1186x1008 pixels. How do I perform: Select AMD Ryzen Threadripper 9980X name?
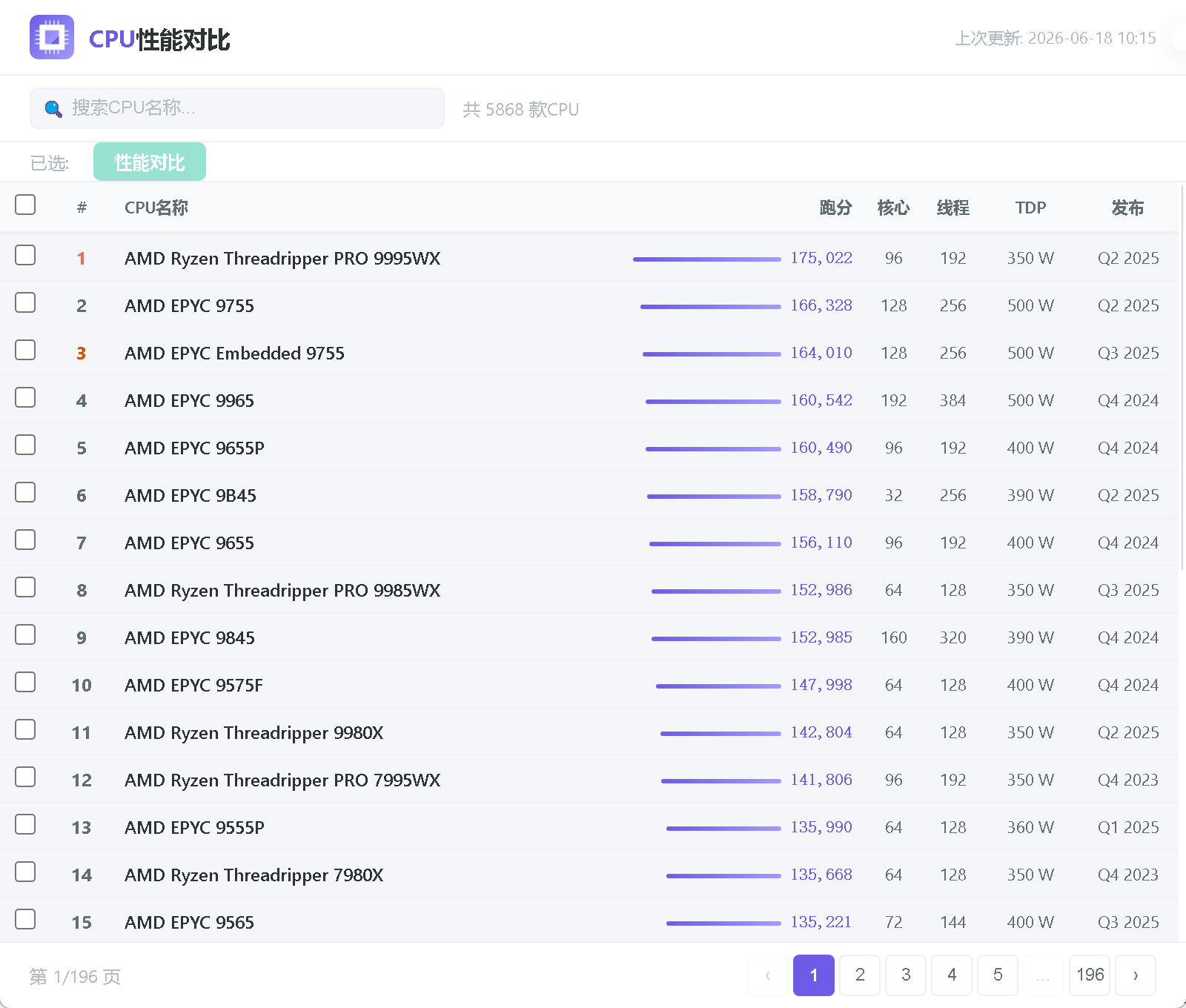254,733
